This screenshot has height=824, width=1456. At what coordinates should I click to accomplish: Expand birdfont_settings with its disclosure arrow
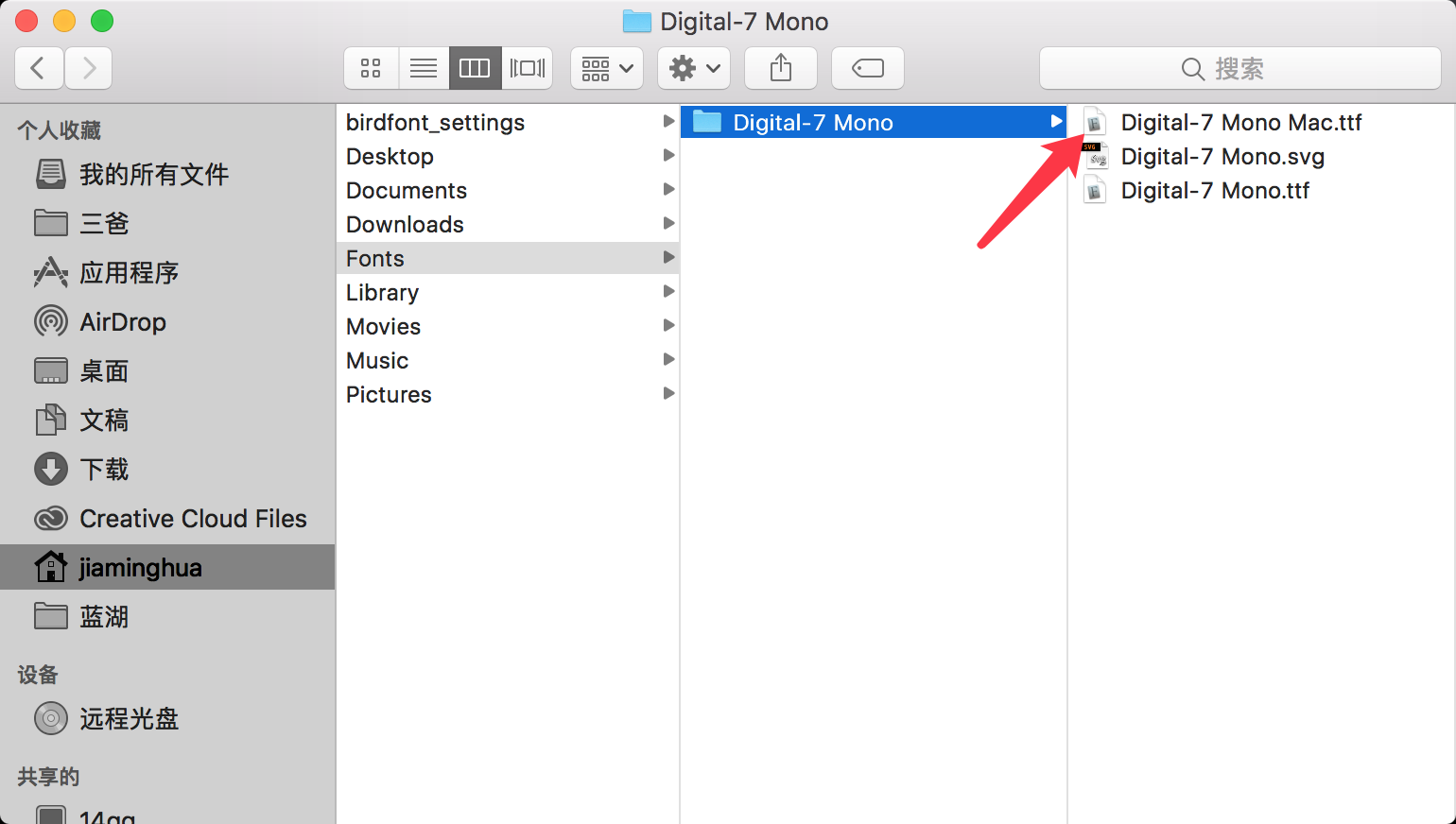(x=668, y=121)
